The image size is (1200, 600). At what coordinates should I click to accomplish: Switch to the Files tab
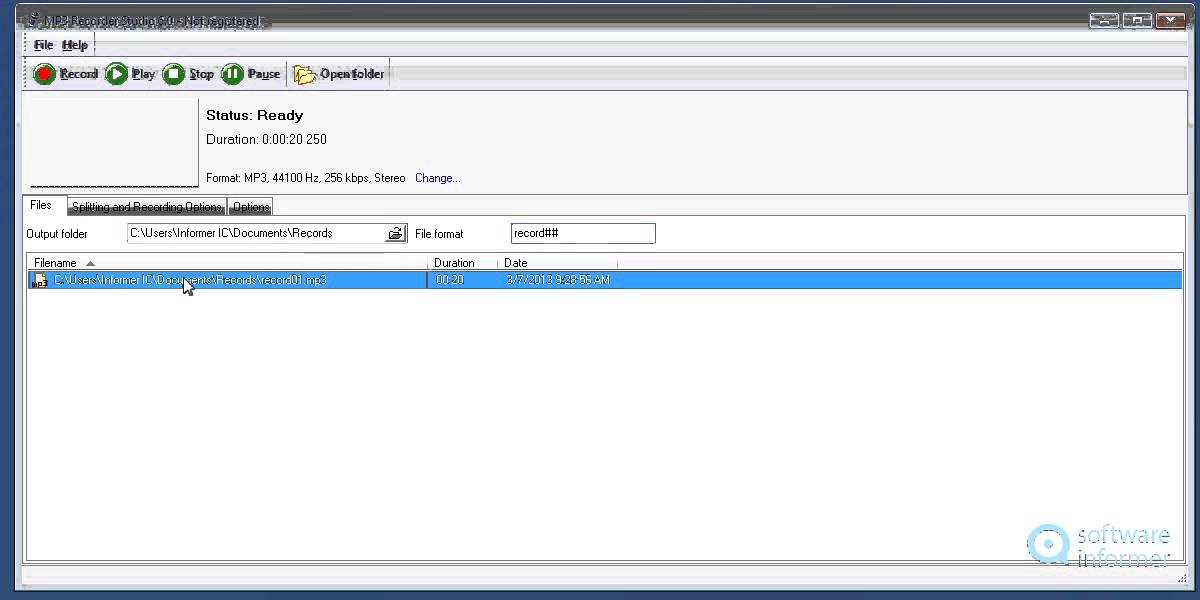41,205
